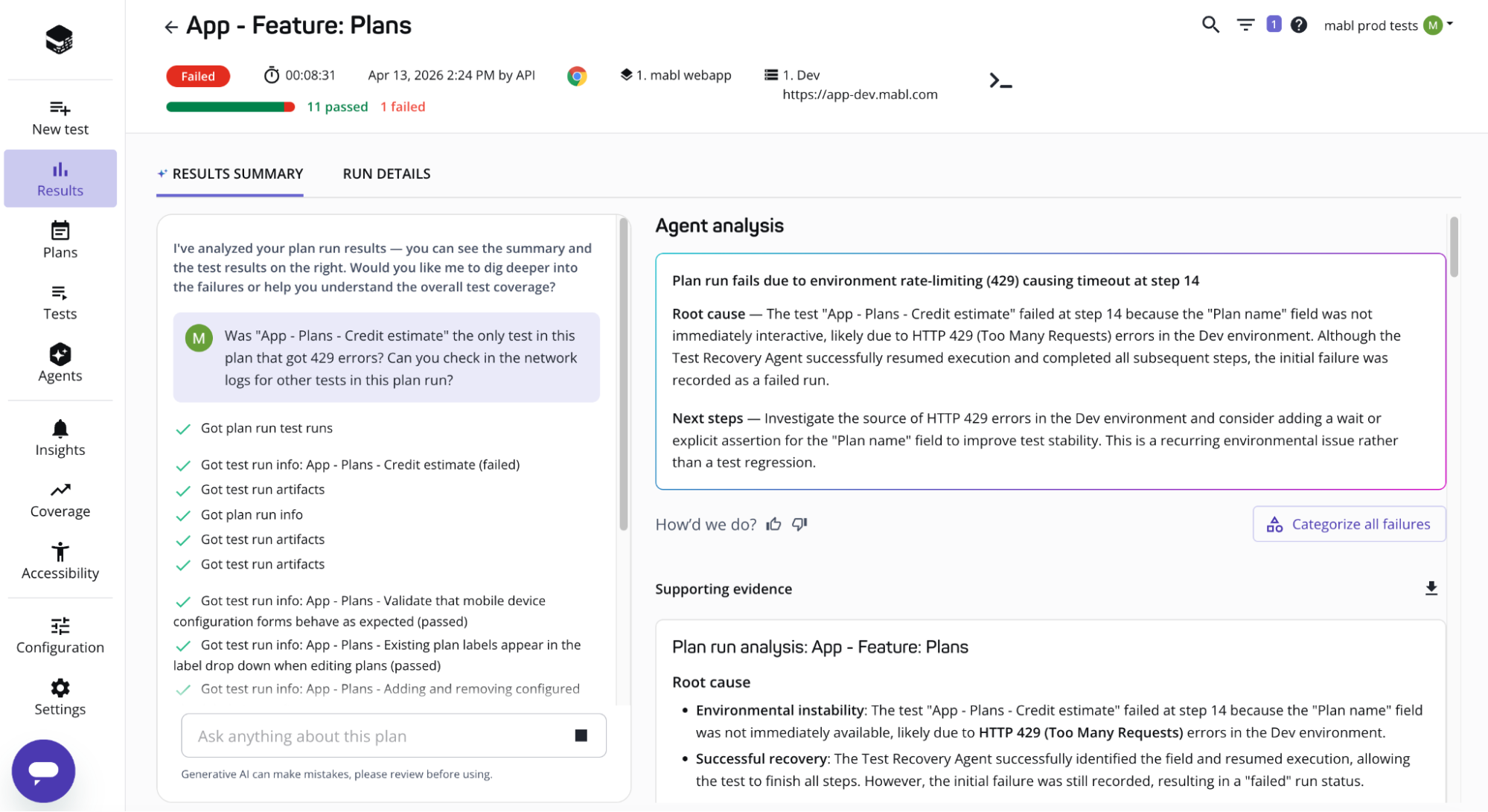The width and height of the screenshot is (1488, 812).
Task: Open the New test creation menu
Action: (60, 117)
